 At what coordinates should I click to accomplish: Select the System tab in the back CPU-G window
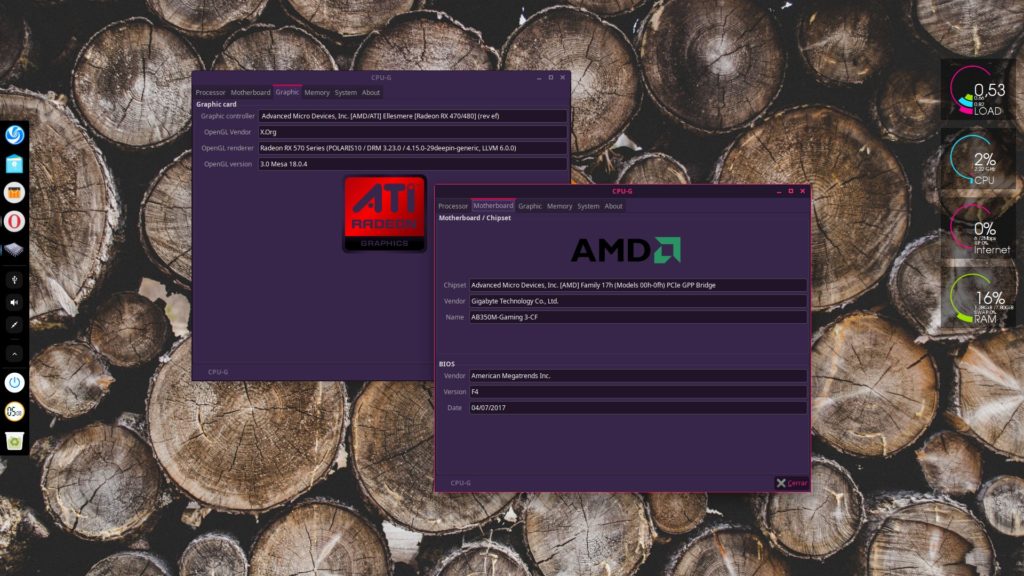(345, 93)
